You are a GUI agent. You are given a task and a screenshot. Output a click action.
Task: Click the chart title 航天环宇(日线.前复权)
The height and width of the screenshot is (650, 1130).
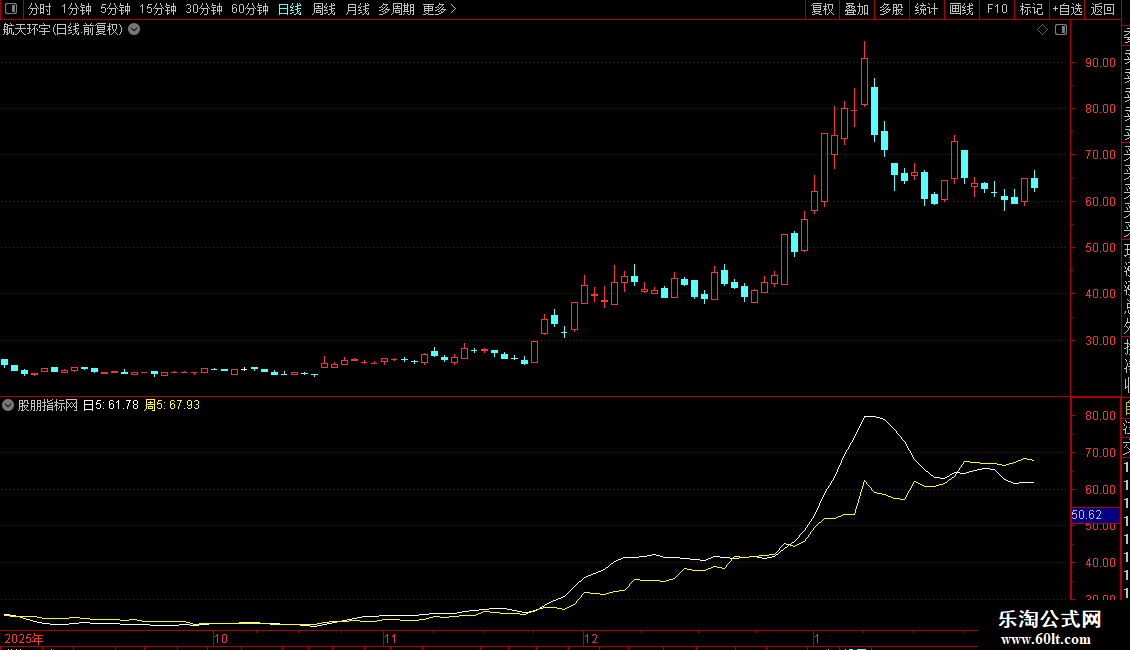pyautogui.click(x=63, y=30)
